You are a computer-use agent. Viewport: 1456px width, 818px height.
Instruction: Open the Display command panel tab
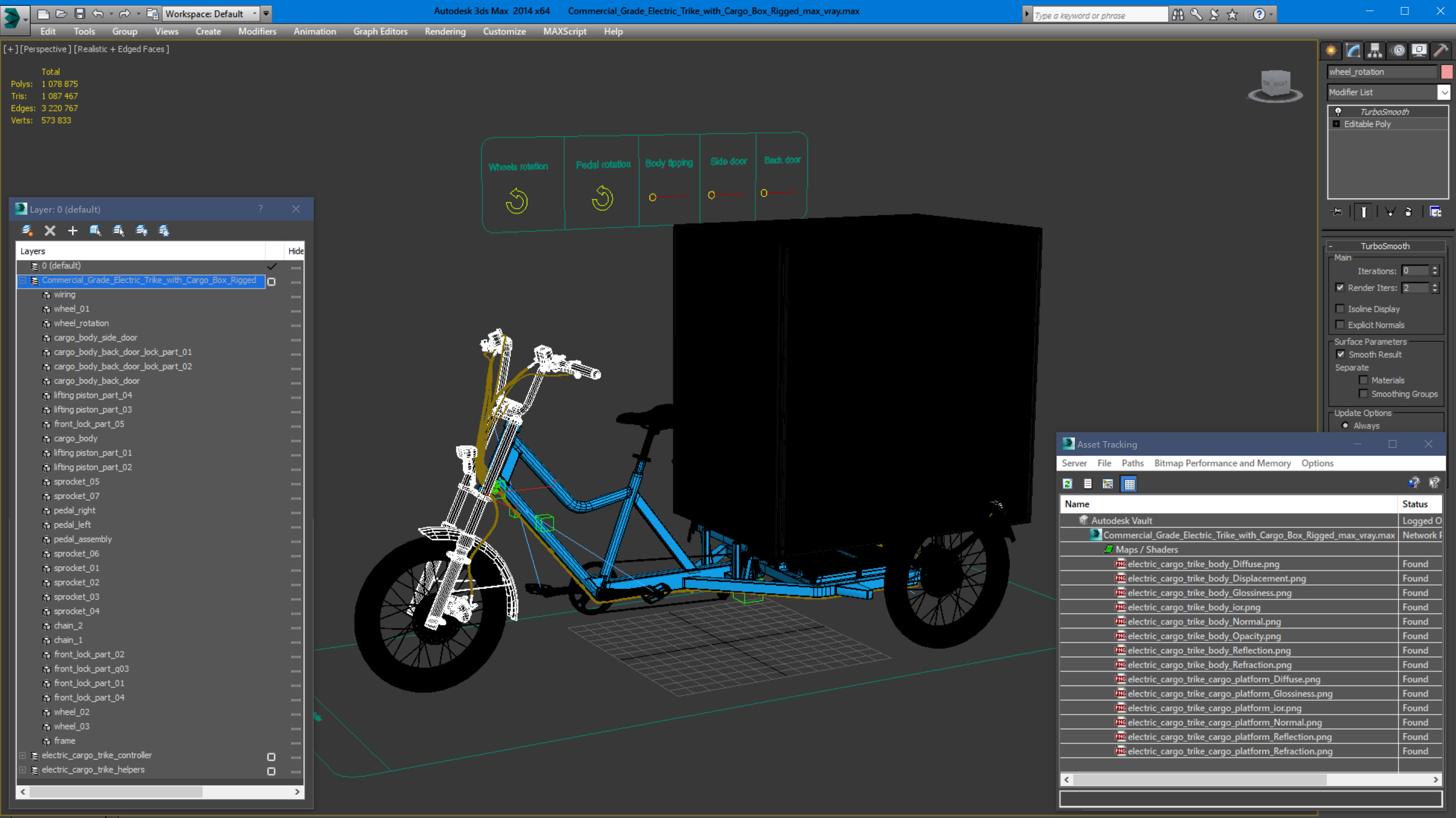point(1419,51)
